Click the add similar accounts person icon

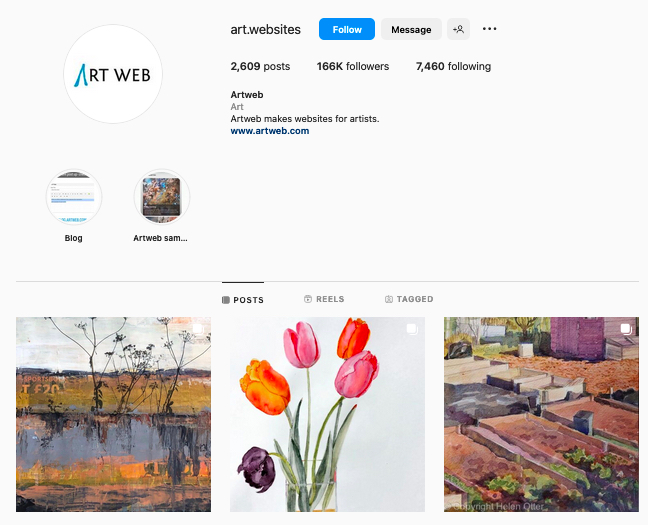[x=458, y=29]
